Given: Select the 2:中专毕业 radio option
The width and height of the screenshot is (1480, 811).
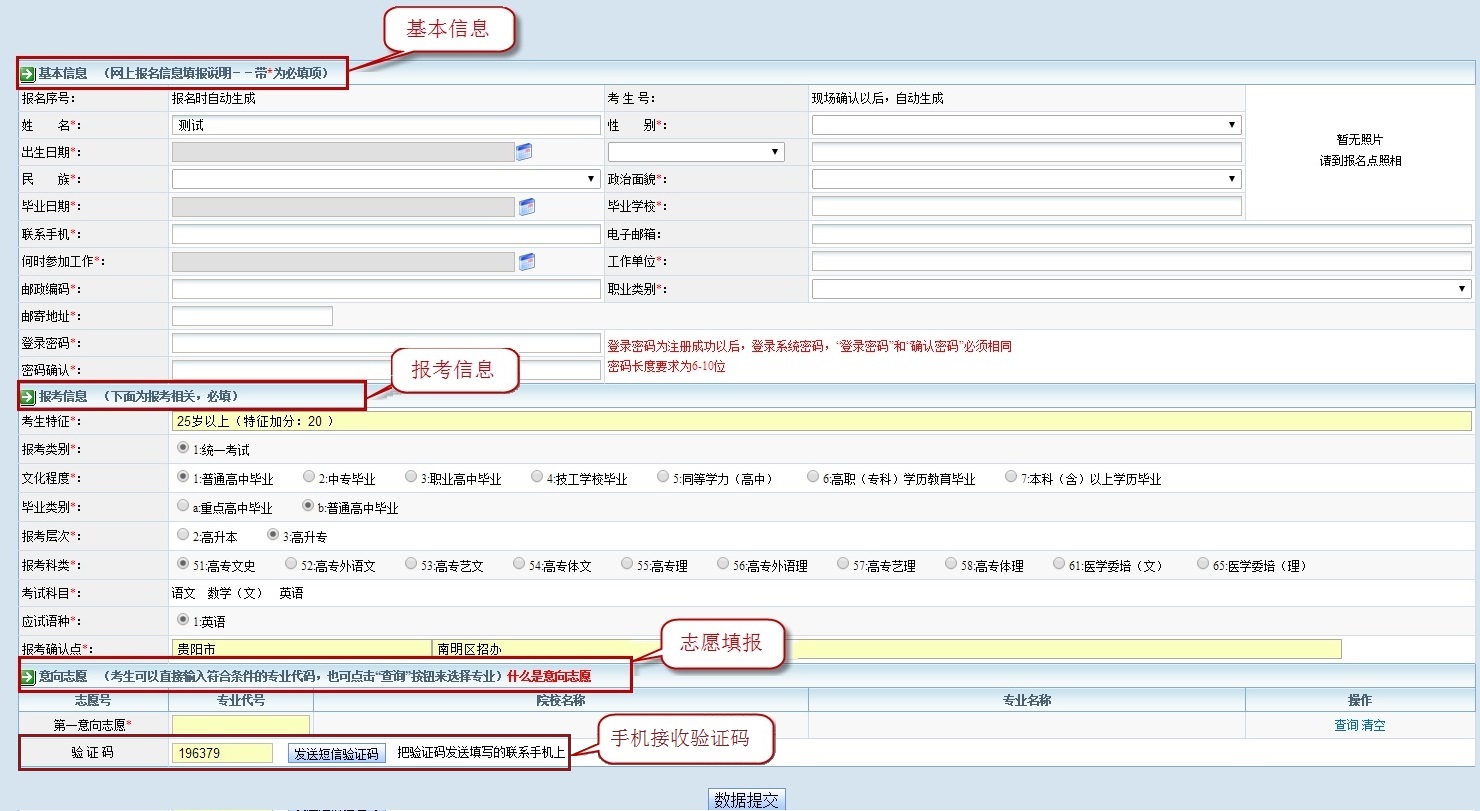Looking at the screenshot, I should [309, 477].
